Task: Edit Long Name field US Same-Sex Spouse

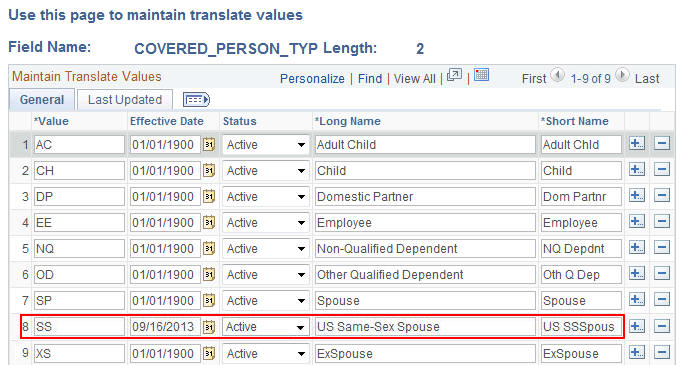Action: [x=425, y=327]
